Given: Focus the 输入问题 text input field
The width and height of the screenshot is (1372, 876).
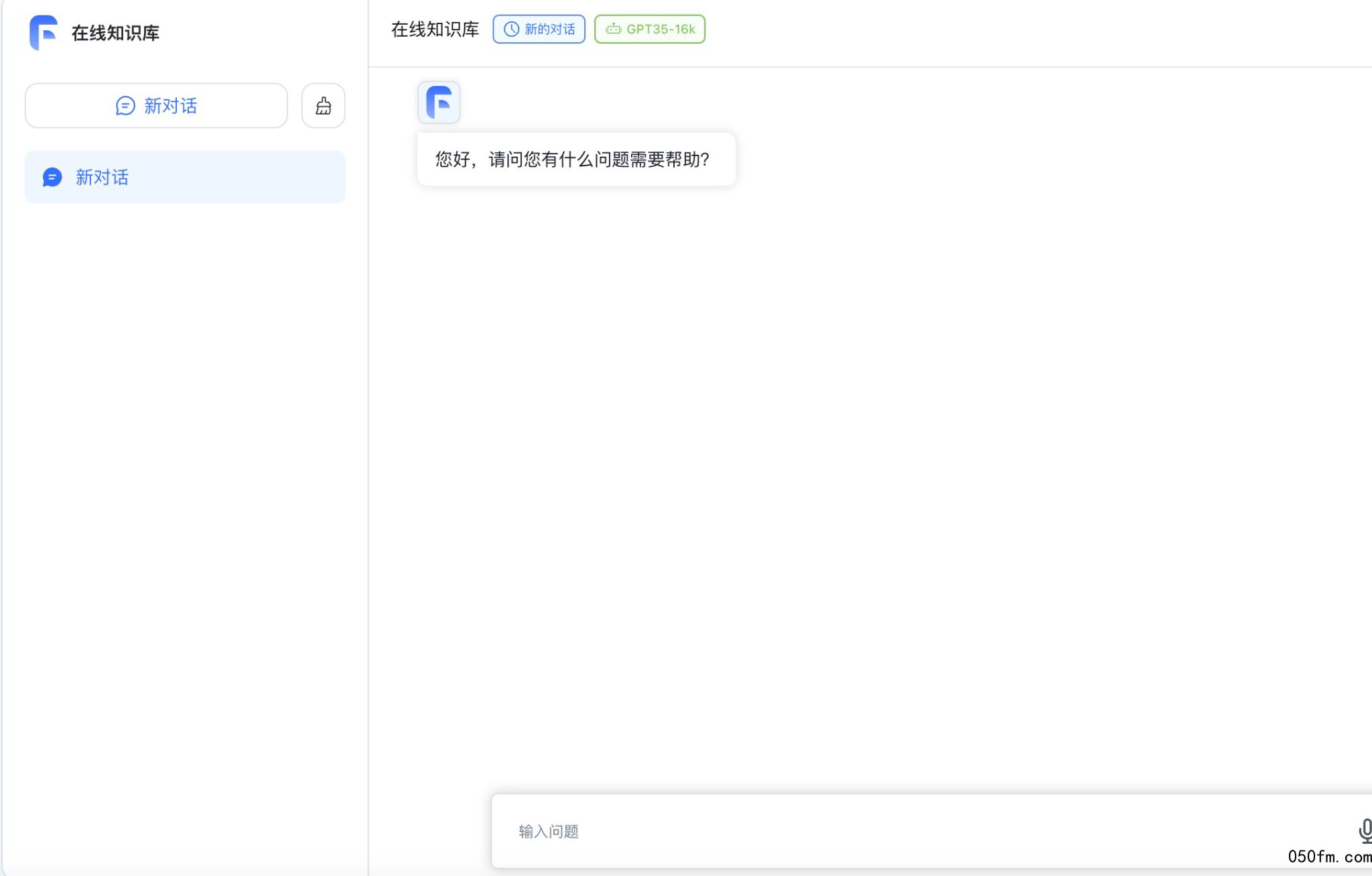Looking at the screenshot, I should 871,831.
